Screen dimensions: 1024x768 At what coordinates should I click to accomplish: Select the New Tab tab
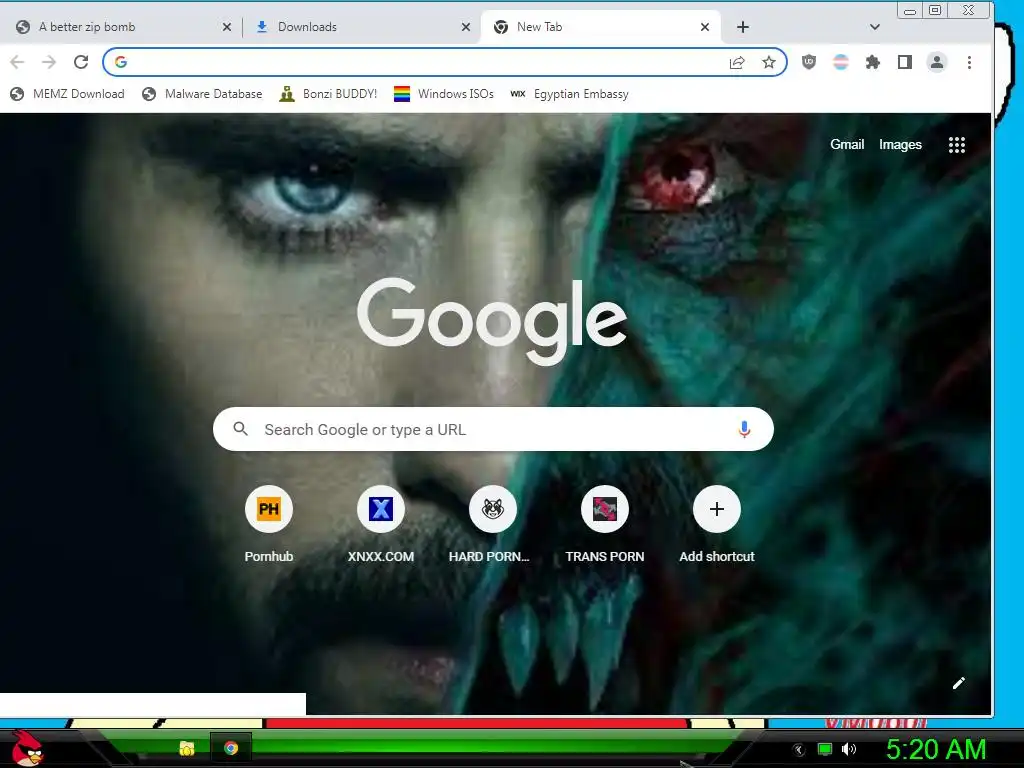(x=601, y=27)
